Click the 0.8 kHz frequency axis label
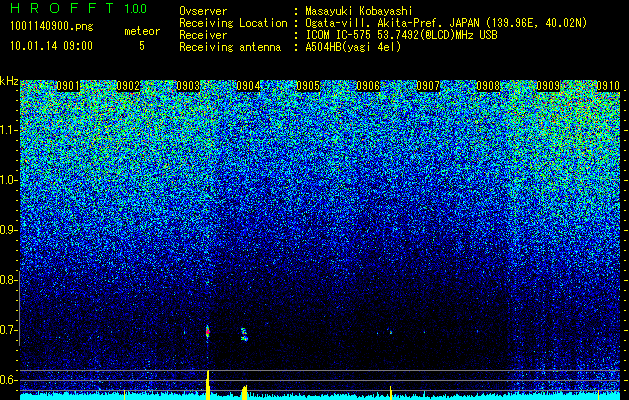 click(x=8, y=280)
